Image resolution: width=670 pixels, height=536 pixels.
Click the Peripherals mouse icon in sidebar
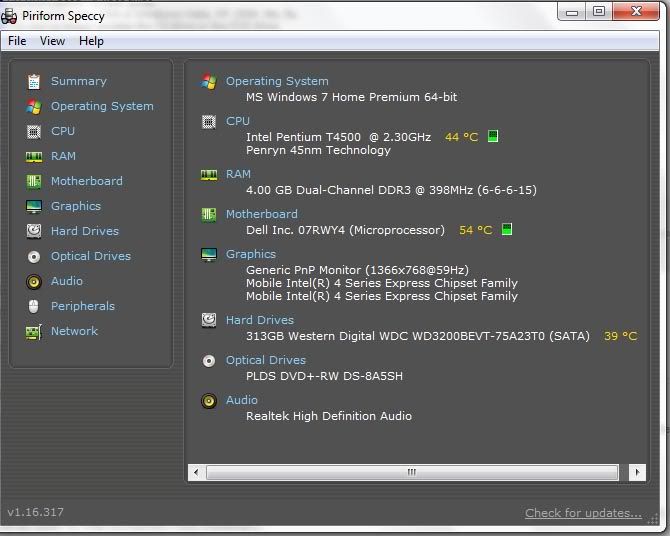(34, 306)
